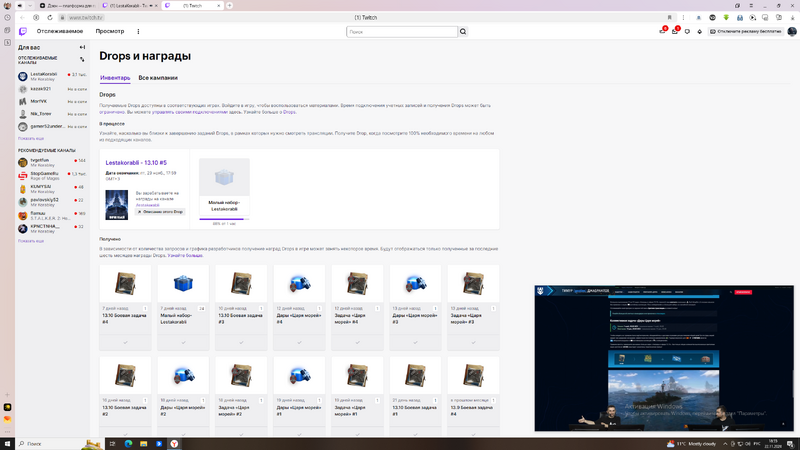Switch to the LestaKorabli browser tab

(129, 6)
